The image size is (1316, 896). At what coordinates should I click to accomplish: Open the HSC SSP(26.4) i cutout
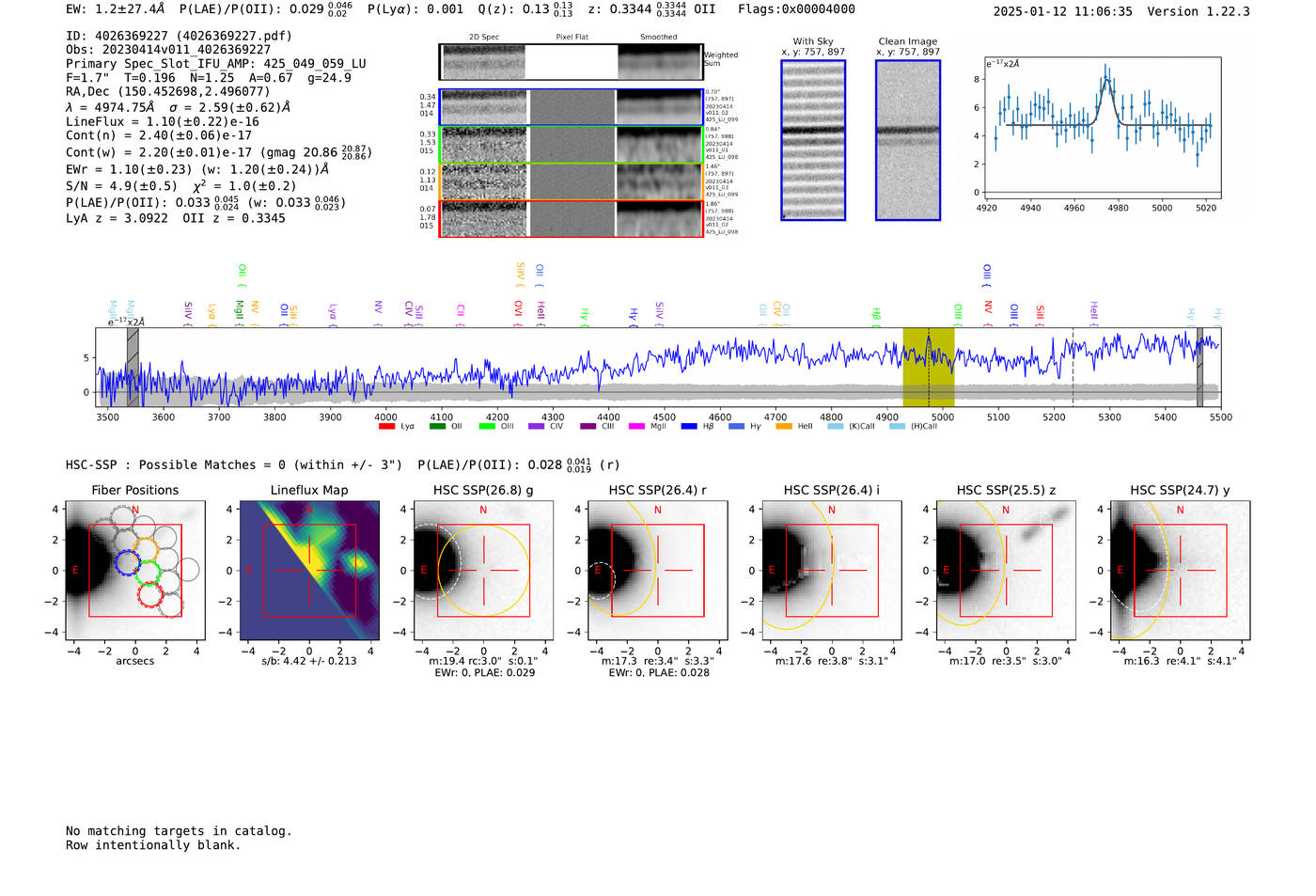(832, 571)
